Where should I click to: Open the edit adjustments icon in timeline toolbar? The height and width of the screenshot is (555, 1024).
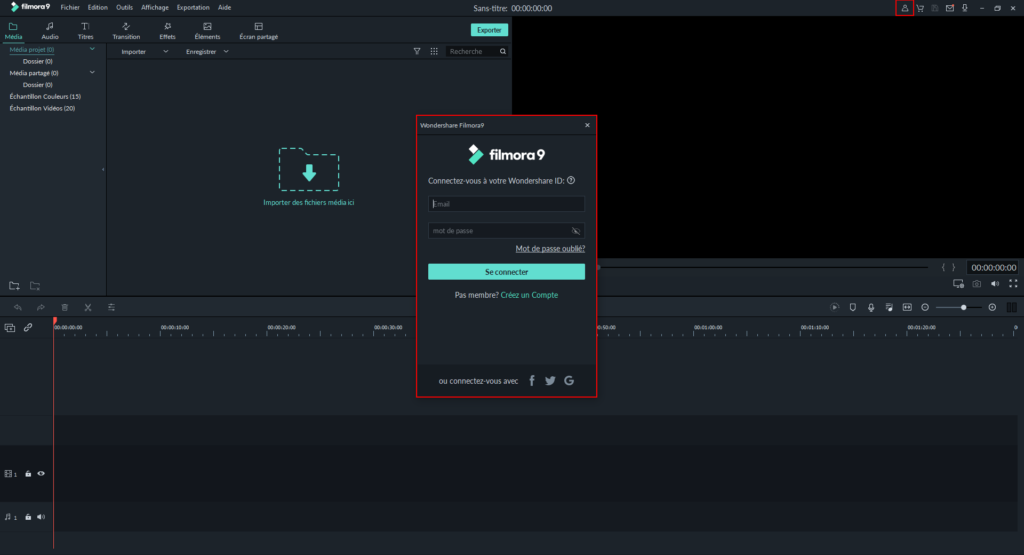tap(111, 307)
